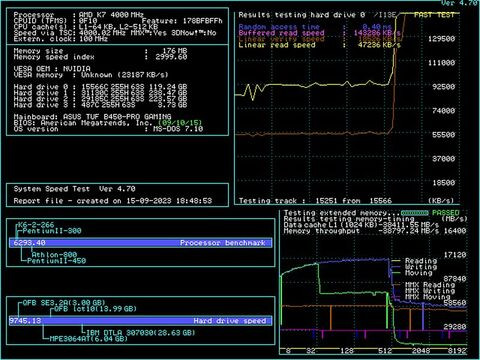Click the (KB/s) unit label
Screen dimensions: 480x360
pyautogui.click(x=441, y=201)
